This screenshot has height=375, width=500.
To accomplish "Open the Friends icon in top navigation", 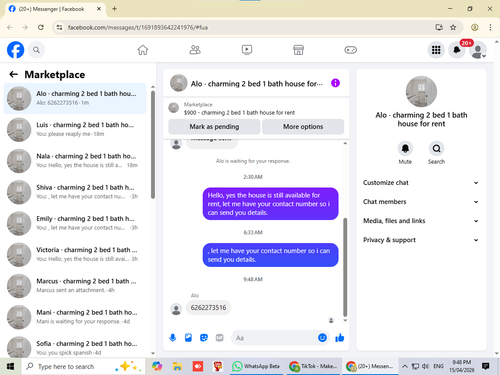I will [195, 50].
